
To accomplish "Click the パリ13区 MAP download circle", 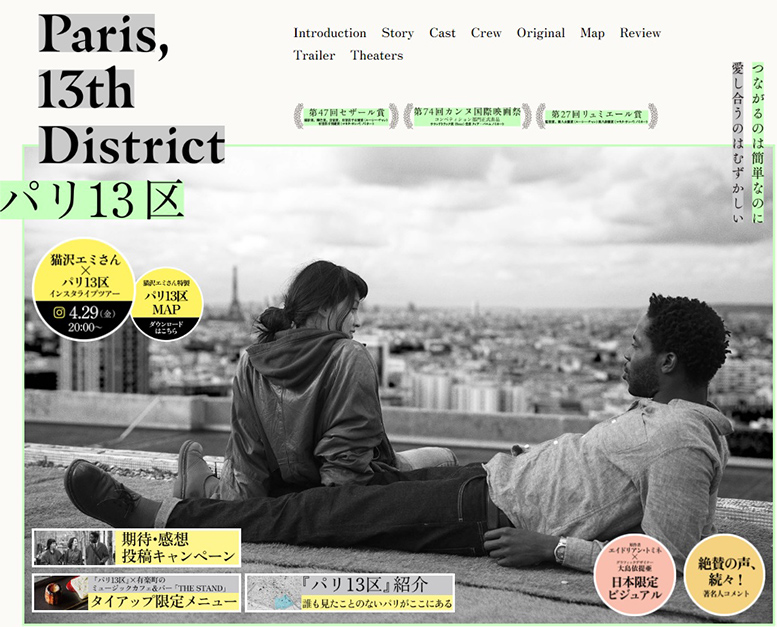I will (166, 302).
